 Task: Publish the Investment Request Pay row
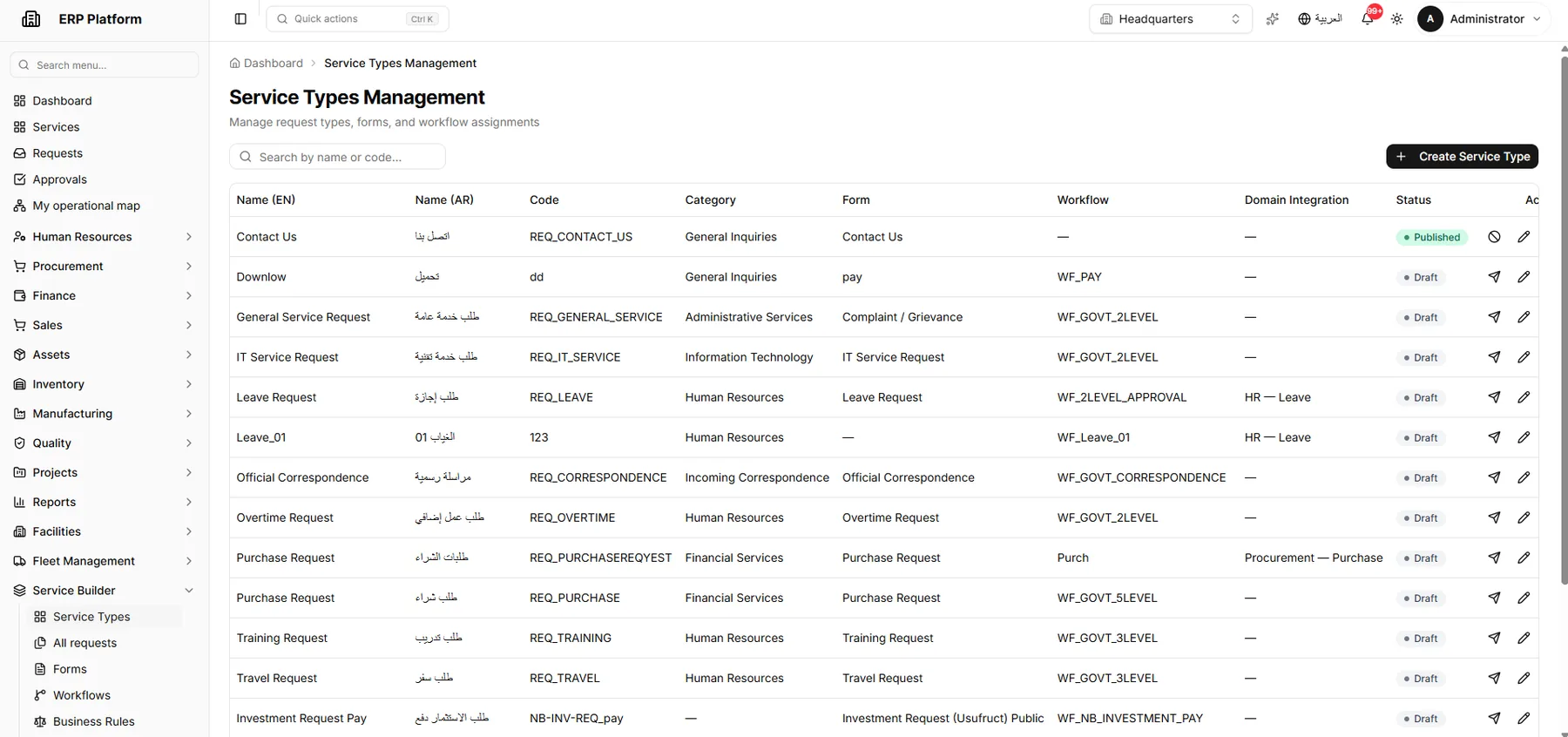point(1494,718)
